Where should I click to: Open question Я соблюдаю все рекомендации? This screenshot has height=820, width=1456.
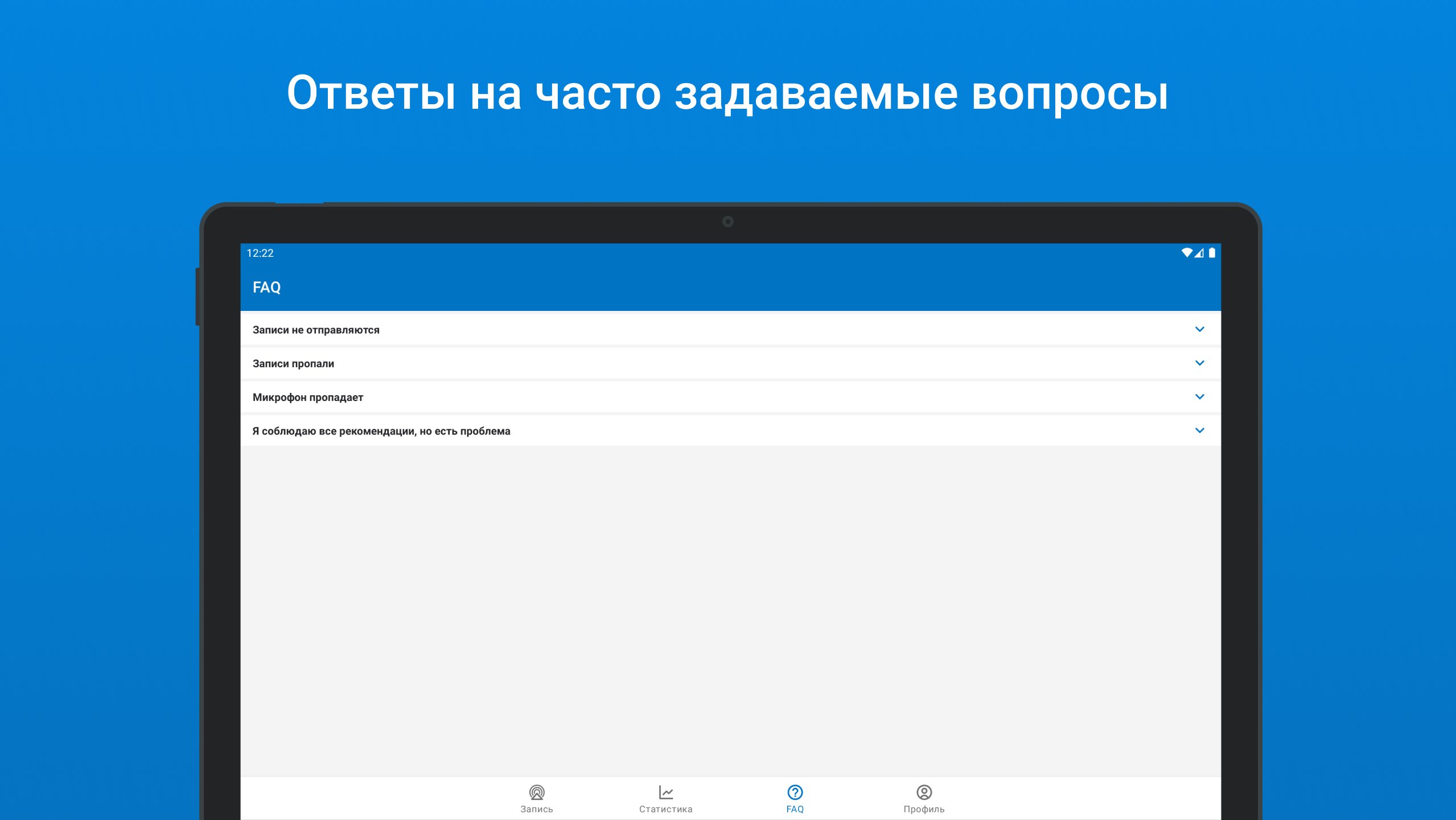point(381,431)
